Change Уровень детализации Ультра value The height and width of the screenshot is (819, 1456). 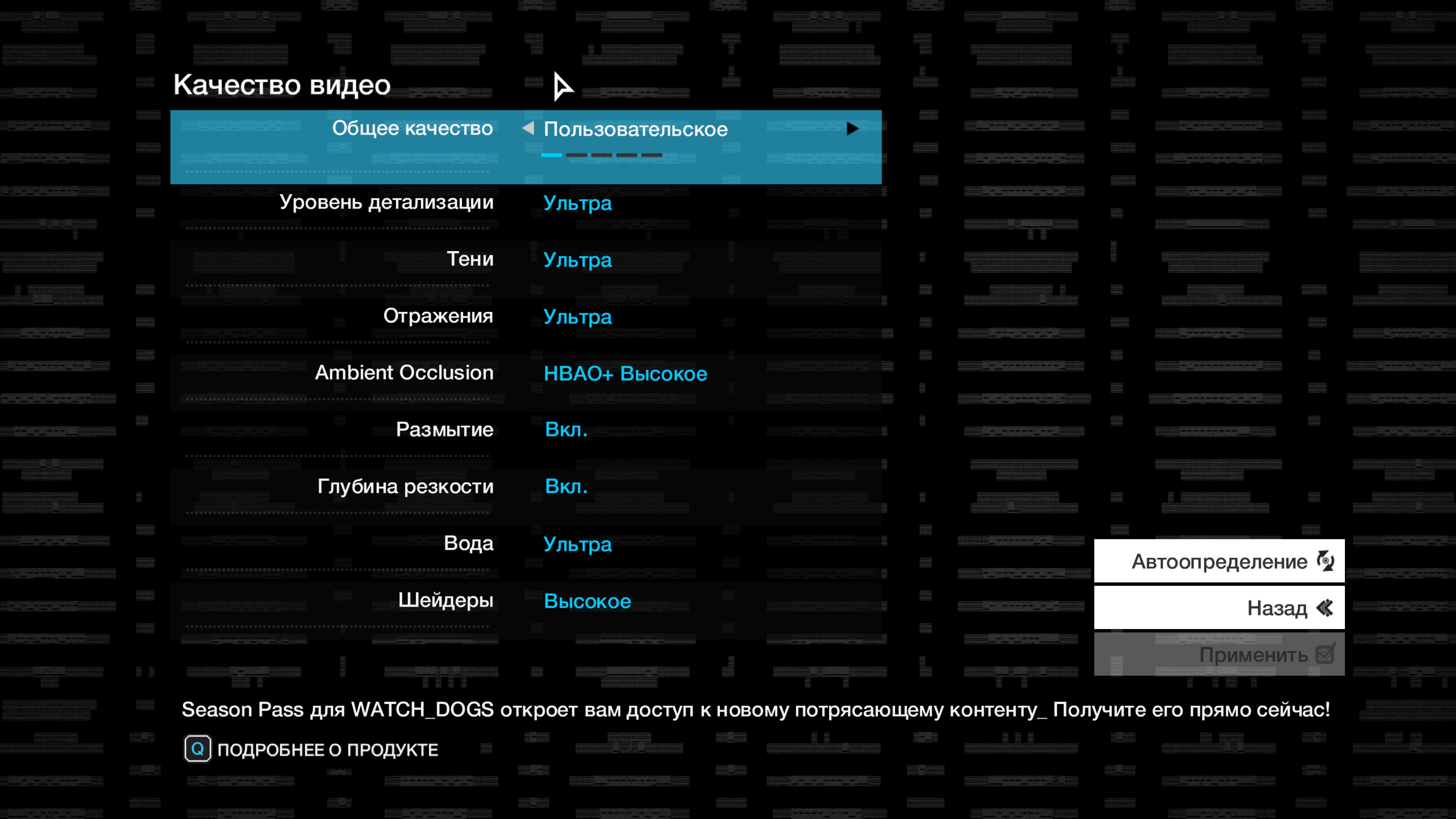pyautogui.click(x=577, y=203)
